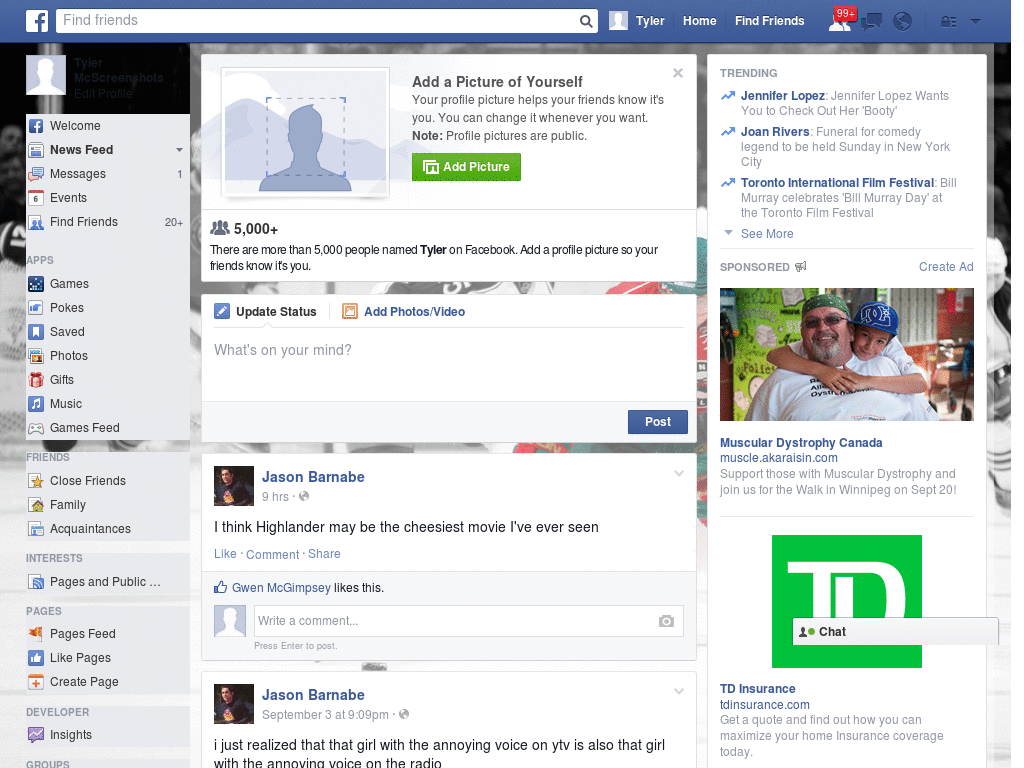Screen dimensions: 1024x768
Task: Open Gwen McGimpsey's profile link
Action: (x=281, y=588)
